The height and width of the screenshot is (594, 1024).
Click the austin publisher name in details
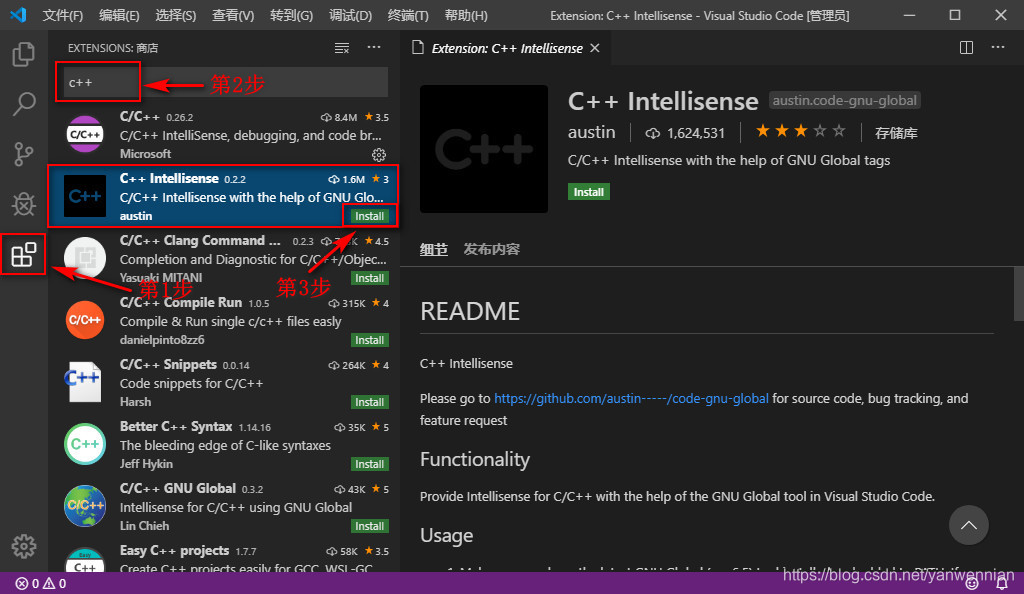592,133
